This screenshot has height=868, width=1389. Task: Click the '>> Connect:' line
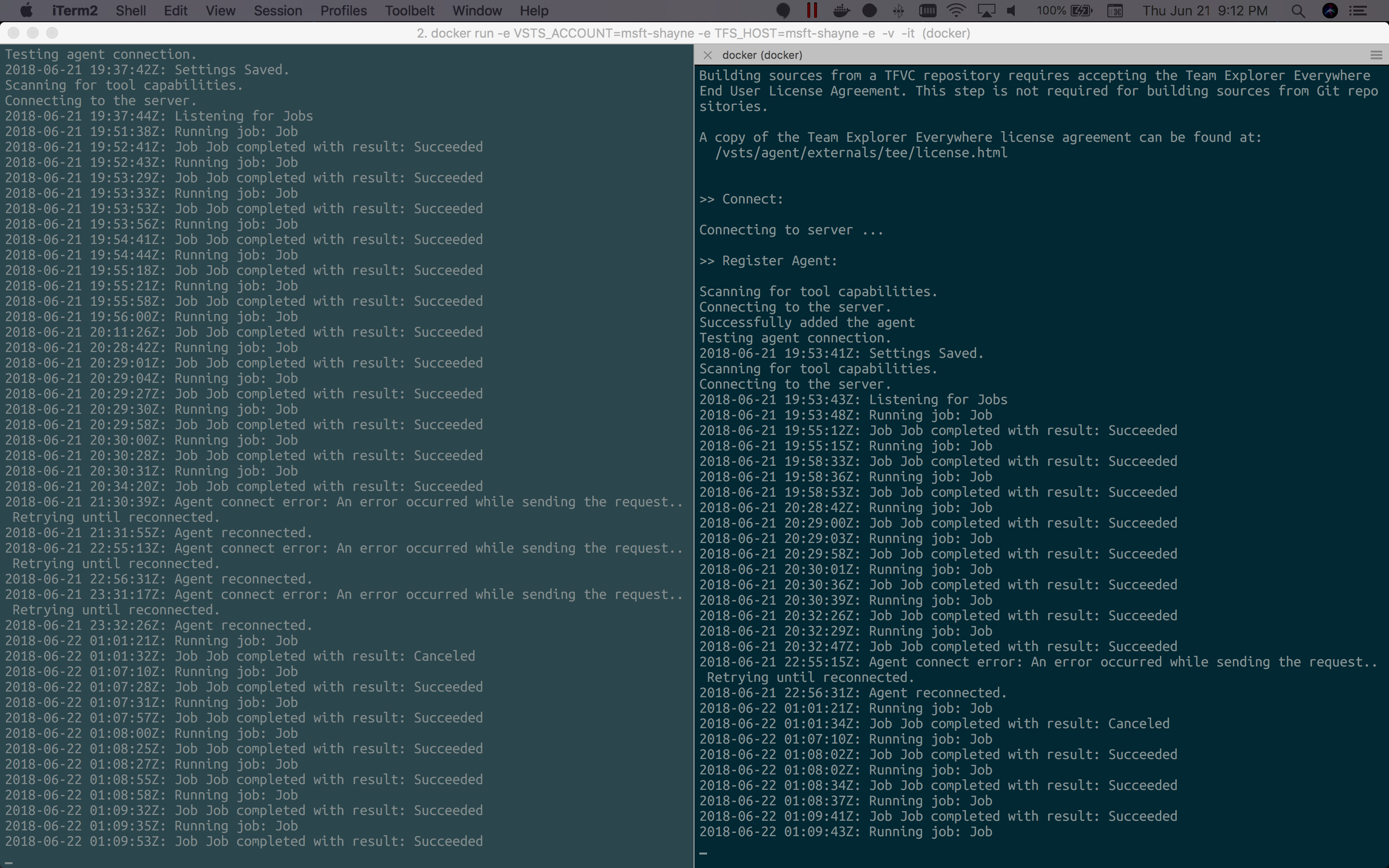click(741, 199)
